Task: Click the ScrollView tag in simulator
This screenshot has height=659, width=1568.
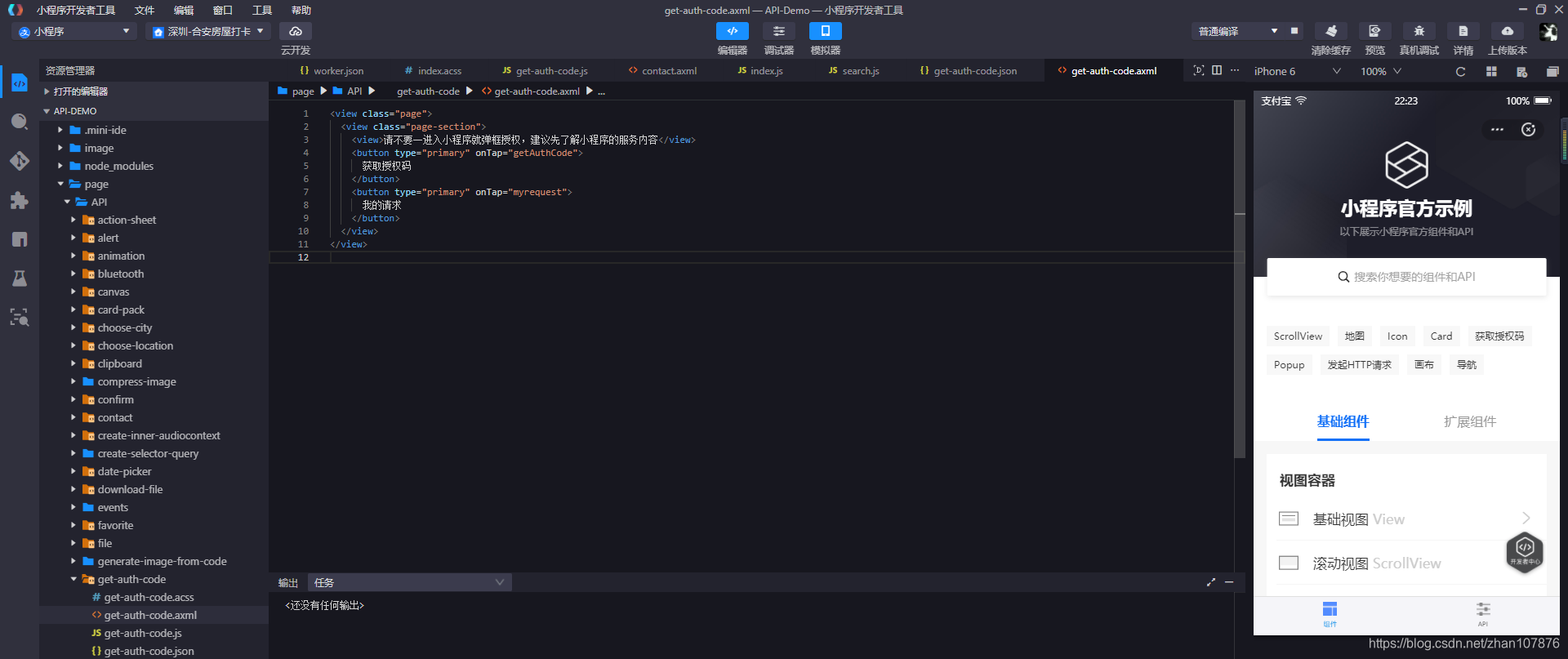Action: [x=1298, y=336]
